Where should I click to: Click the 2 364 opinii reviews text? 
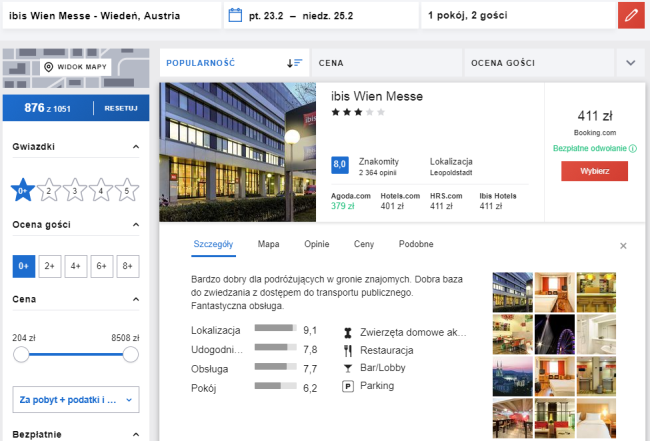[377, 172]
